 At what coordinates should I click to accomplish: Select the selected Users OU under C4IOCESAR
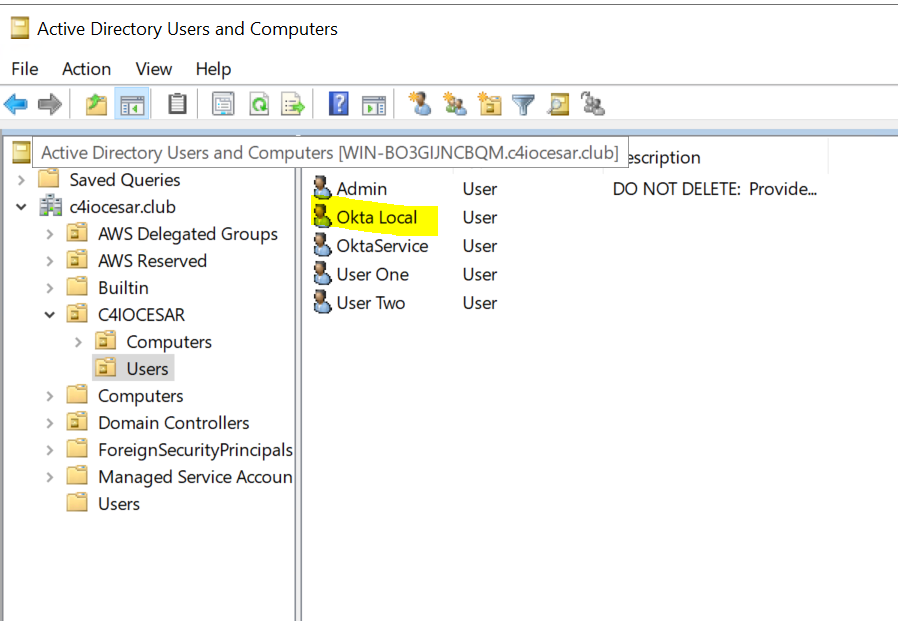(x=147, y=368)
